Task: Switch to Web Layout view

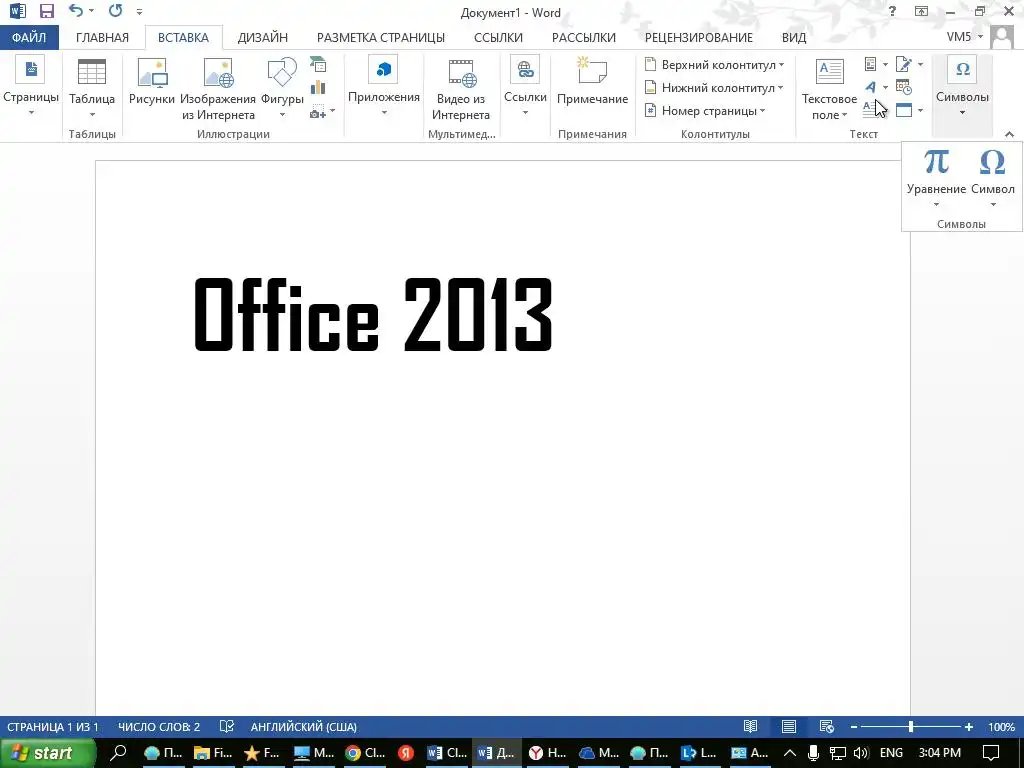Action: pyautogui.click(x=827, y=727)
